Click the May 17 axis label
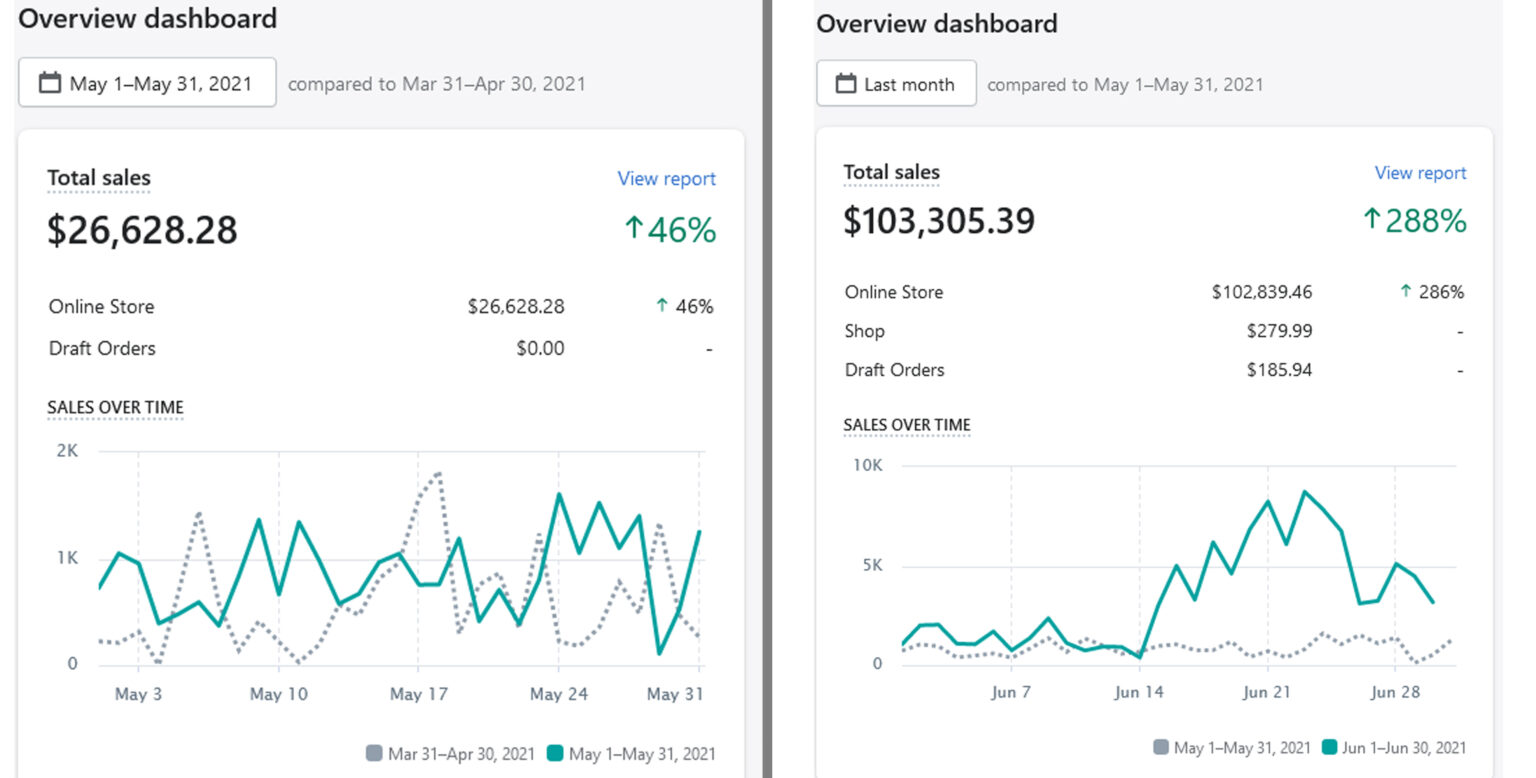 coord(419,694)
